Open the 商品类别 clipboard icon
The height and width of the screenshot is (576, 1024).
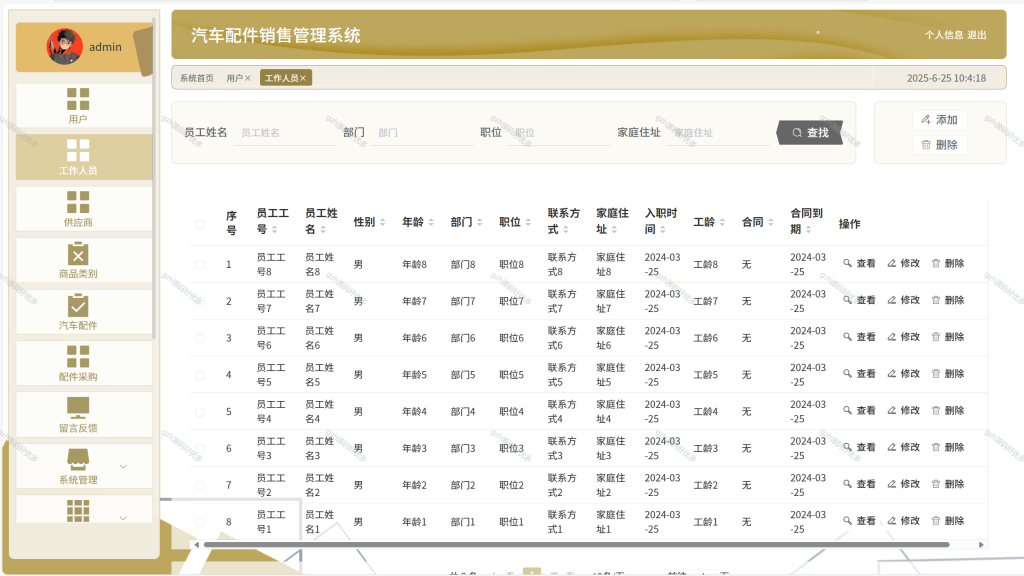tap(78, 253)
